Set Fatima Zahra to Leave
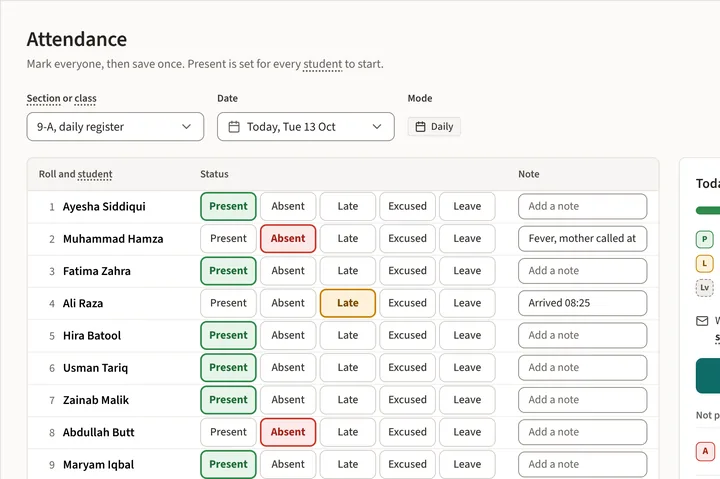Viewport: 720px width, 479px height. [x=467, y=271]
